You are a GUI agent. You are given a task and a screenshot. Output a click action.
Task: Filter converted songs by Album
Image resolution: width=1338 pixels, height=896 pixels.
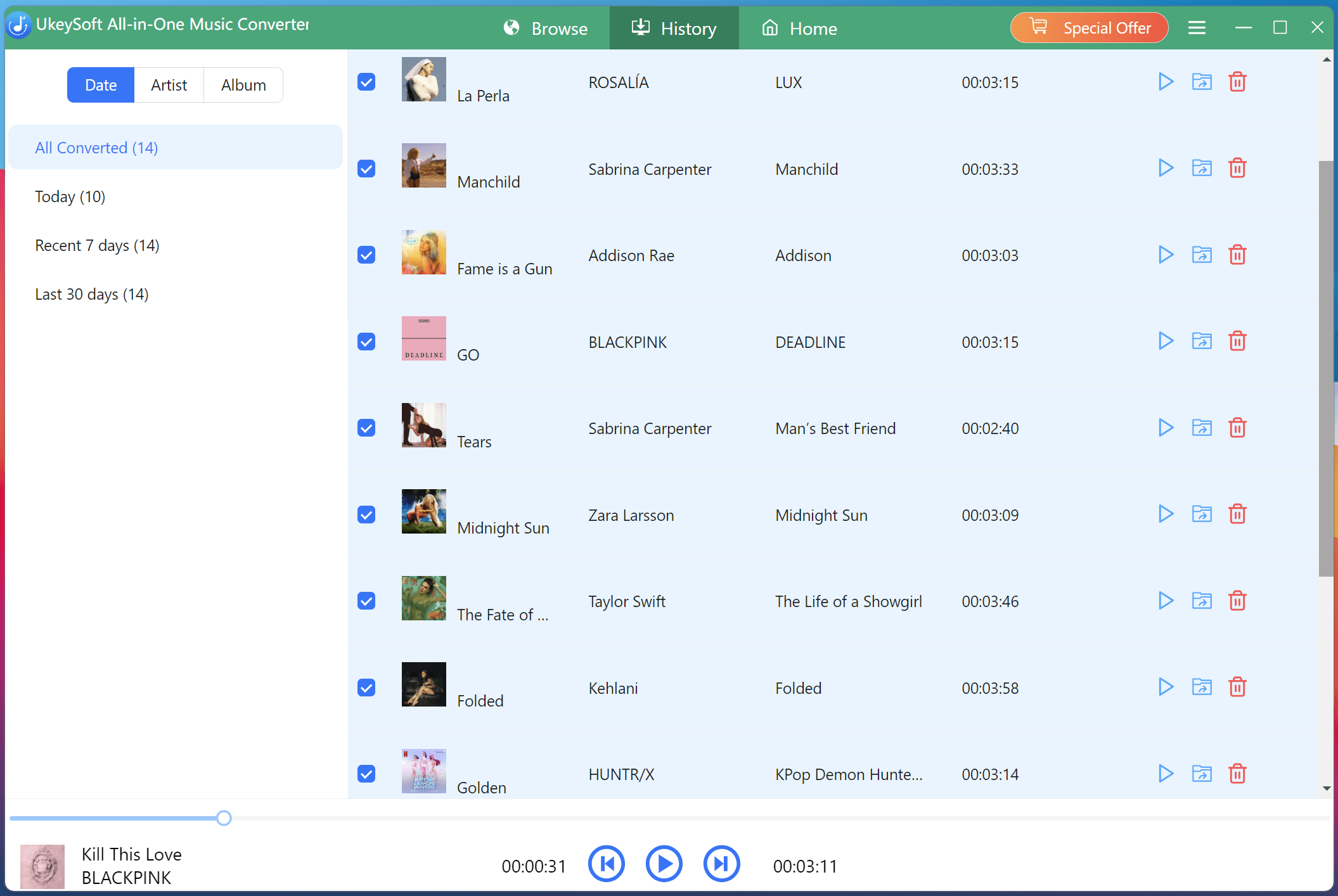(243, 84)
